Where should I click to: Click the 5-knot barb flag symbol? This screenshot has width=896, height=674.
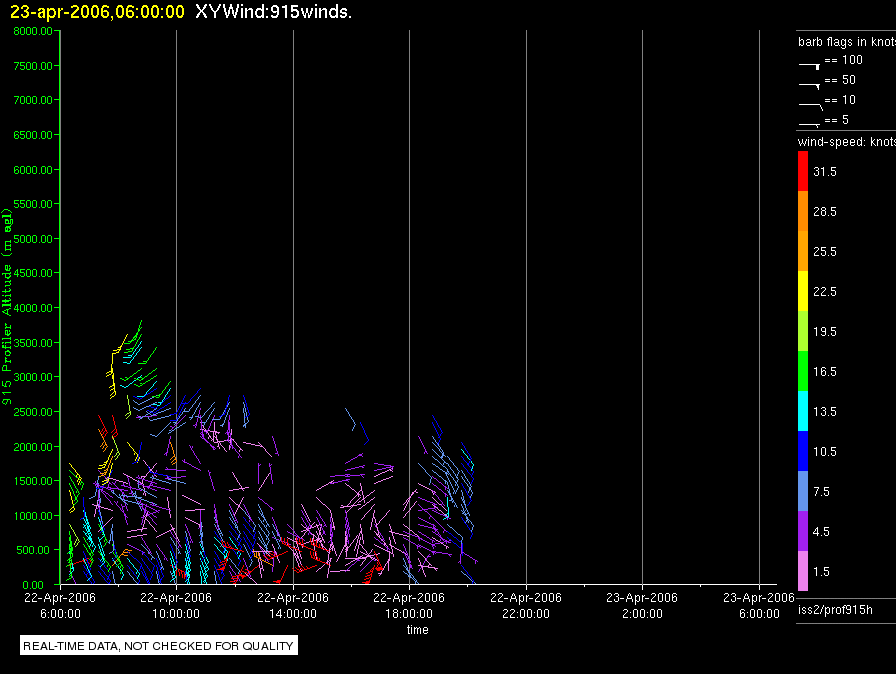tap(809, 123)
